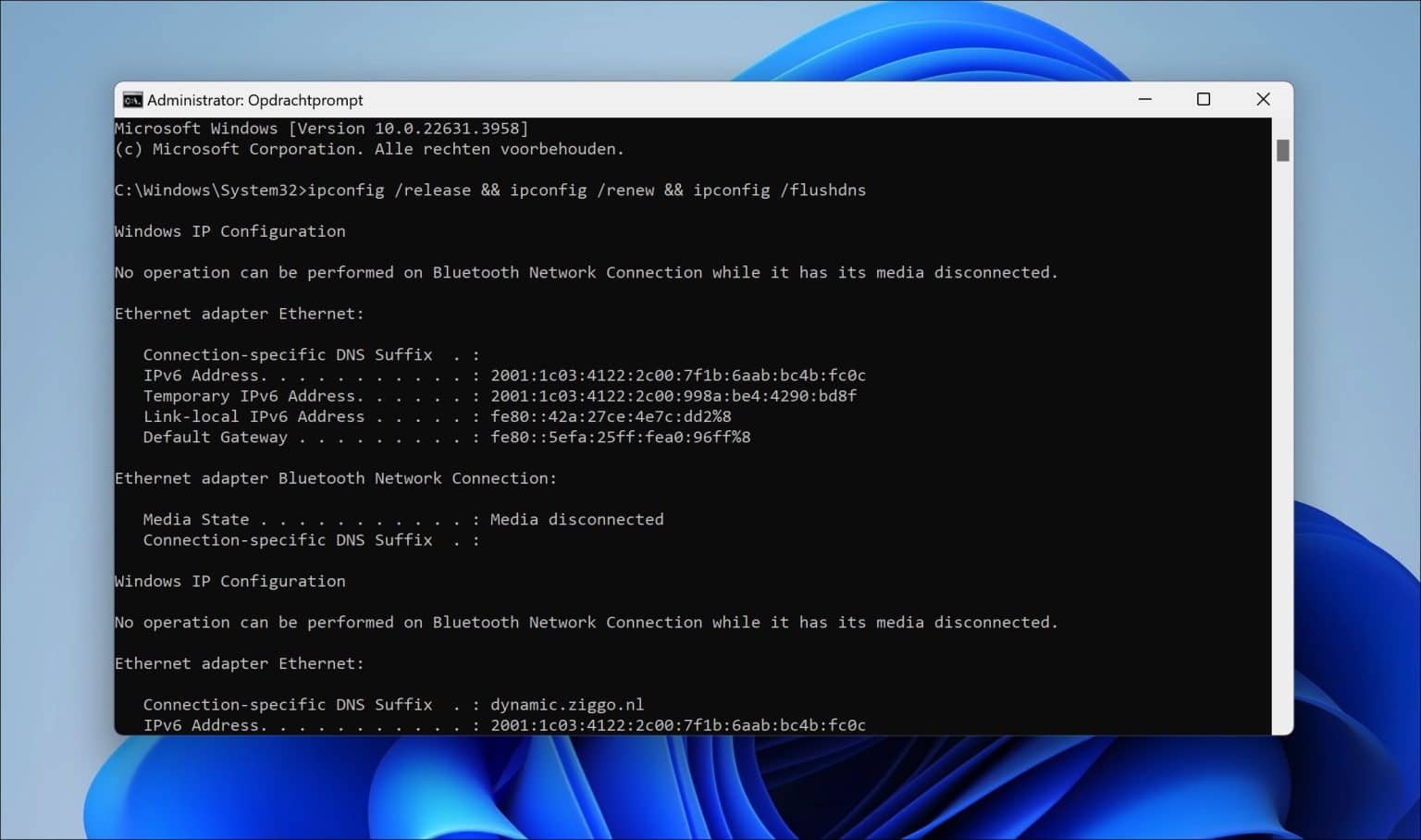Click the Default Gateway line
1421x840 pixels.
coord(447,437)
